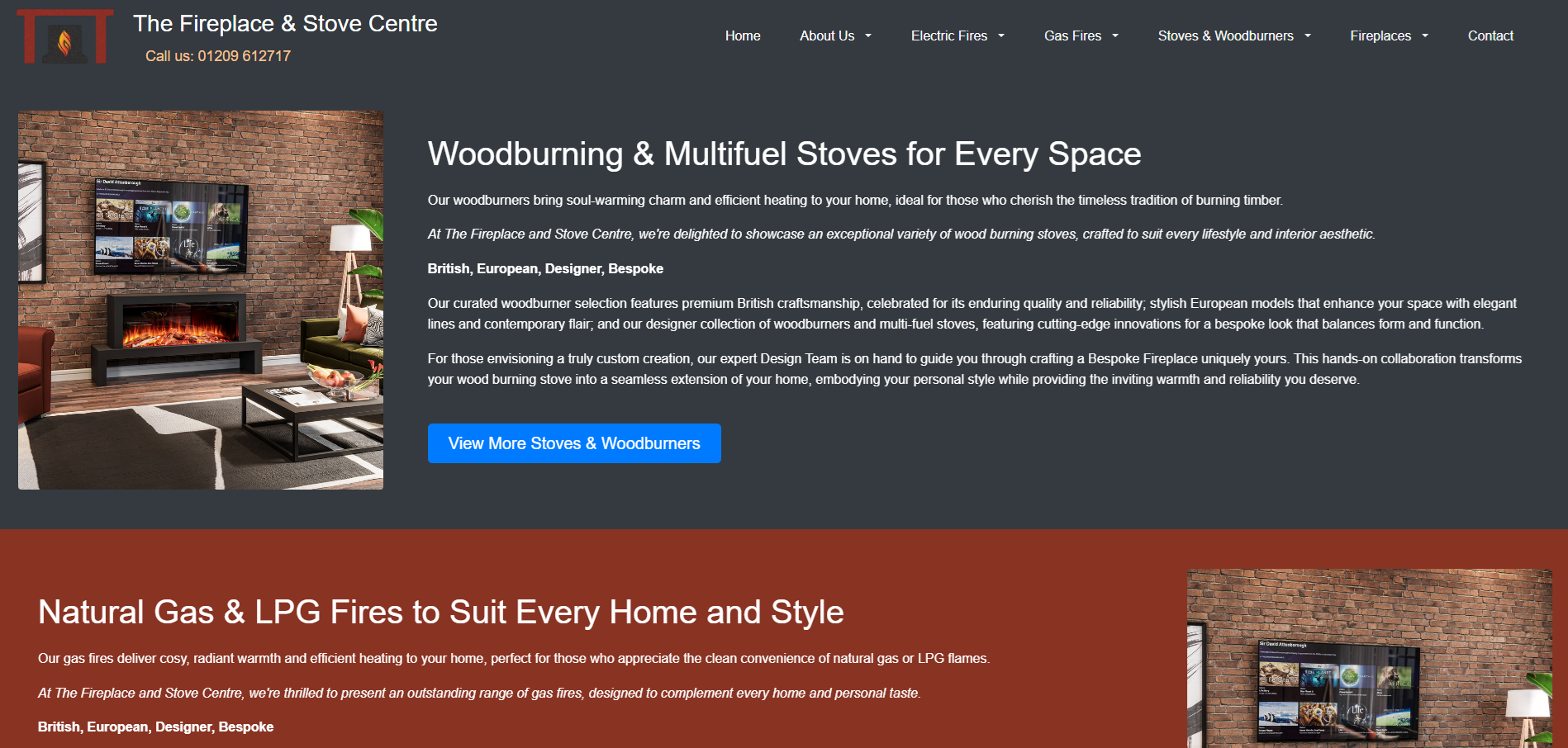Click the brick wall image in gas fires section
1568x748 pixels.
1369,658
